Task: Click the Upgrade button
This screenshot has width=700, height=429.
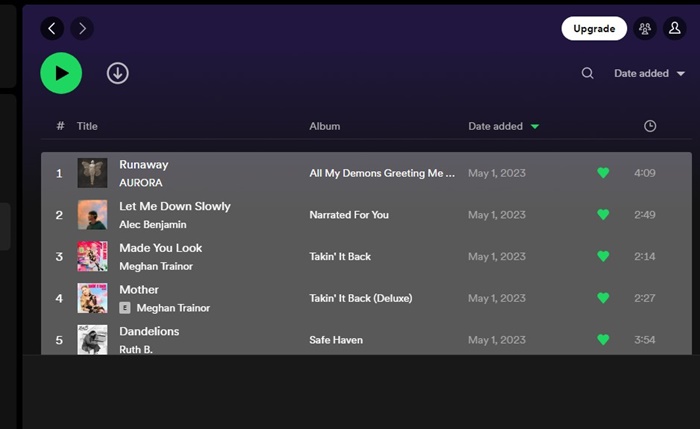Action: [594, 29]
